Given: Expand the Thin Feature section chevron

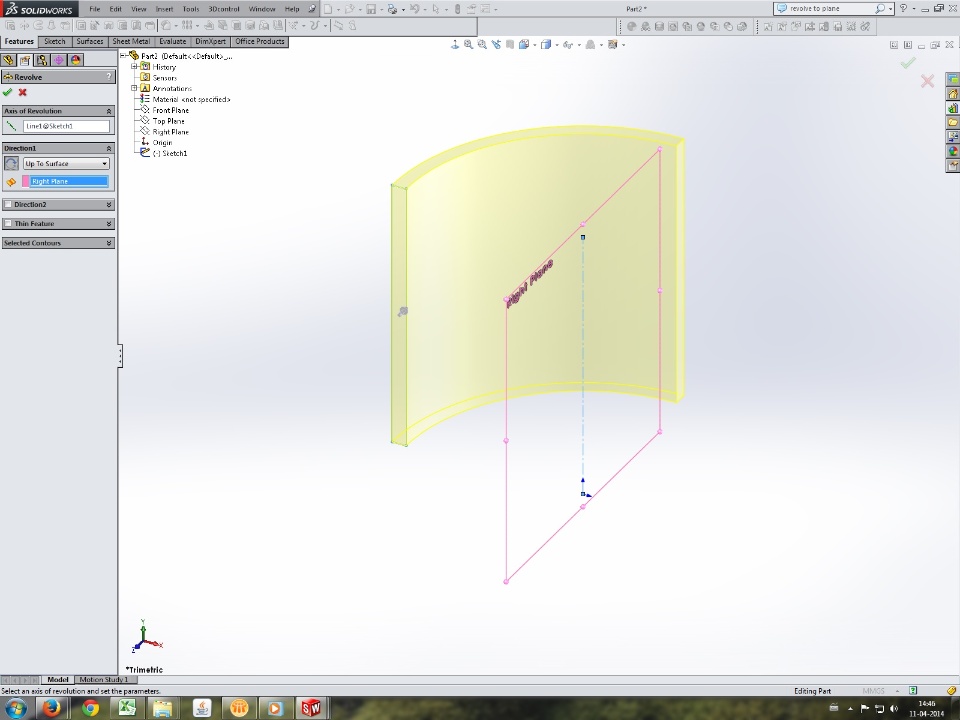Looking at the screenshot, I should coord(109,223).
